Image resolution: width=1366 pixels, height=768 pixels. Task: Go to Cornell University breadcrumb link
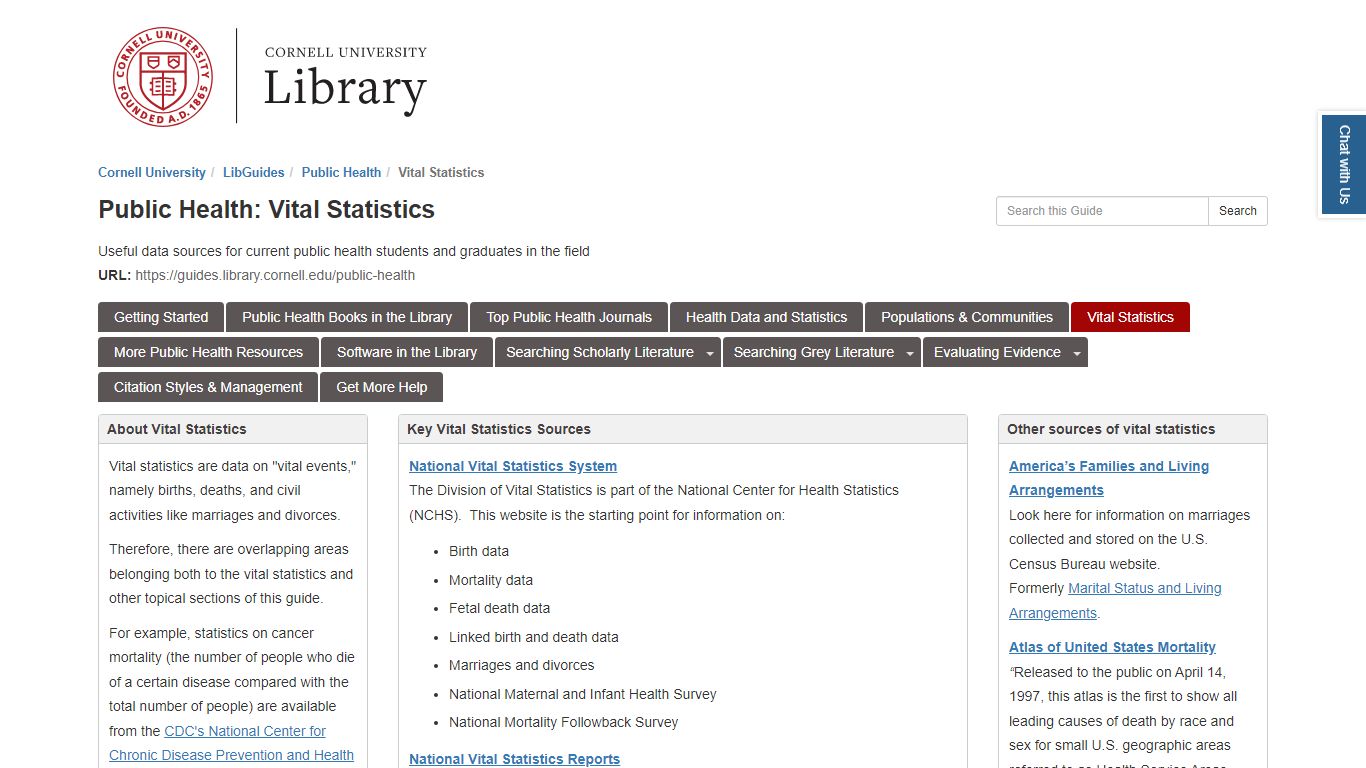point(152,172)
